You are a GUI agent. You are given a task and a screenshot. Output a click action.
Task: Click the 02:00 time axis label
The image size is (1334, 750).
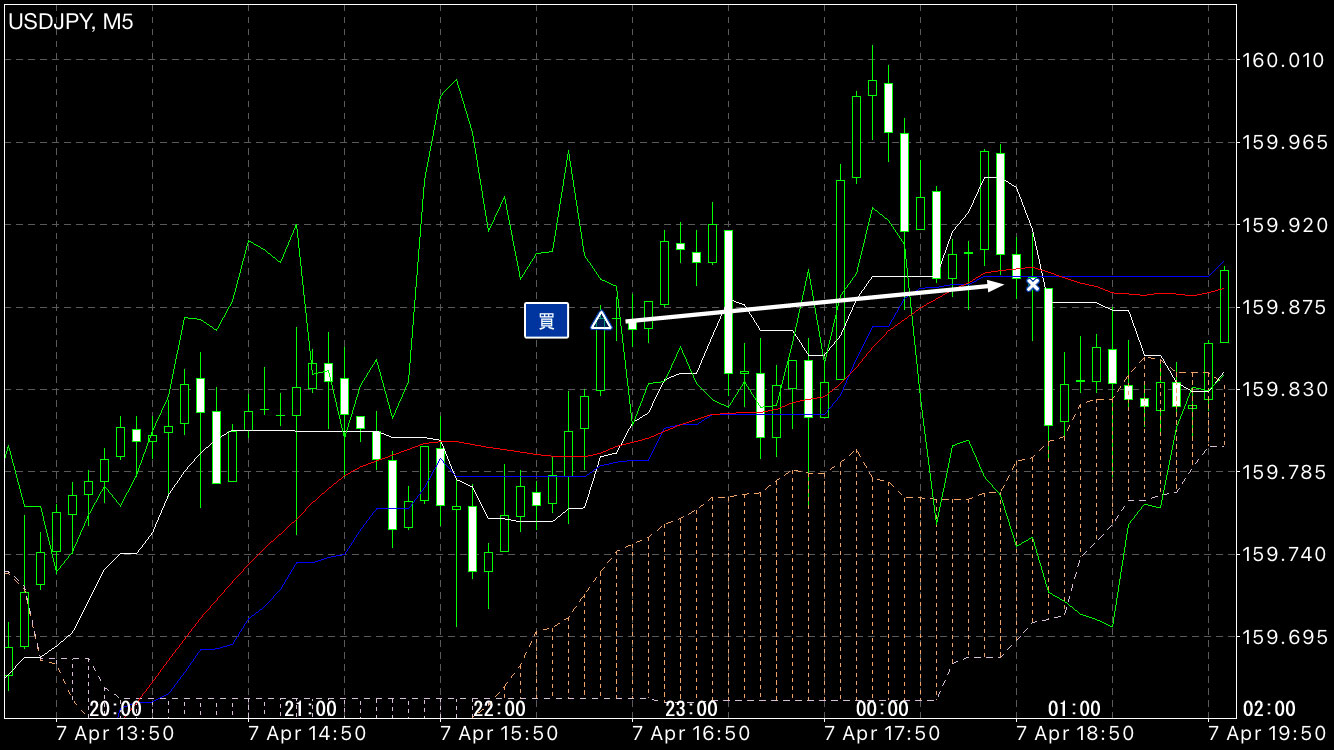tap(1267, 709)
